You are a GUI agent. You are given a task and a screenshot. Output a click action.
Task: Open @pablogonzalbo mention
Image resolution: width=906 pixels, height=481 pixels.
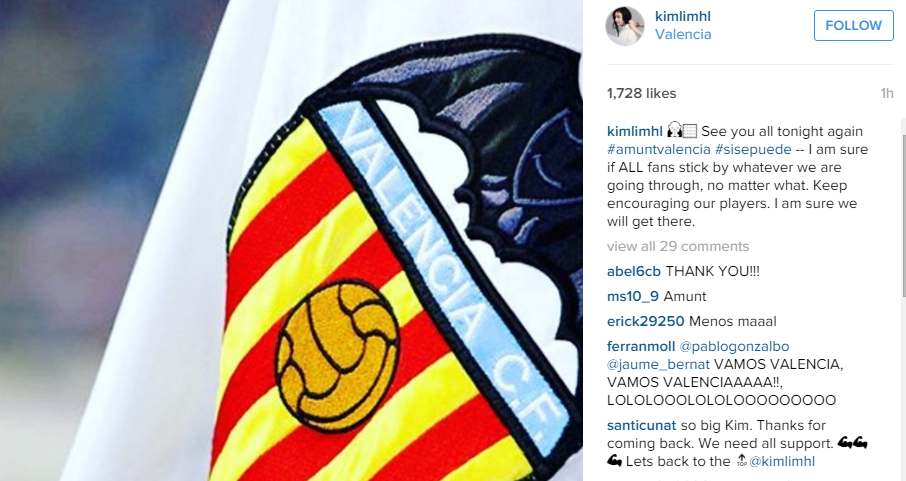pos(734,346)
